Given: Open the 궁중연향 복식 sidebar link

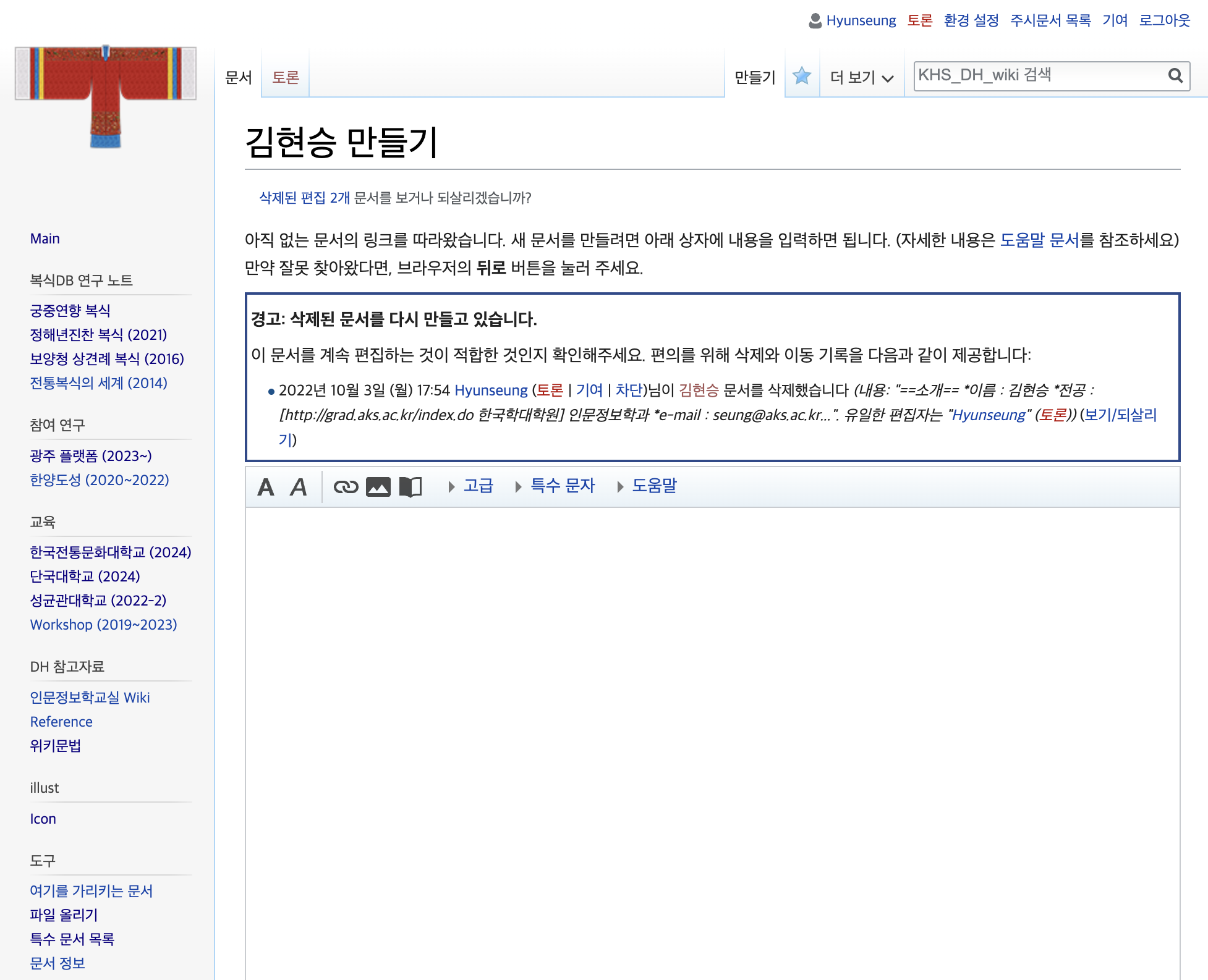Looking at the screenshot, I should 70,310.
